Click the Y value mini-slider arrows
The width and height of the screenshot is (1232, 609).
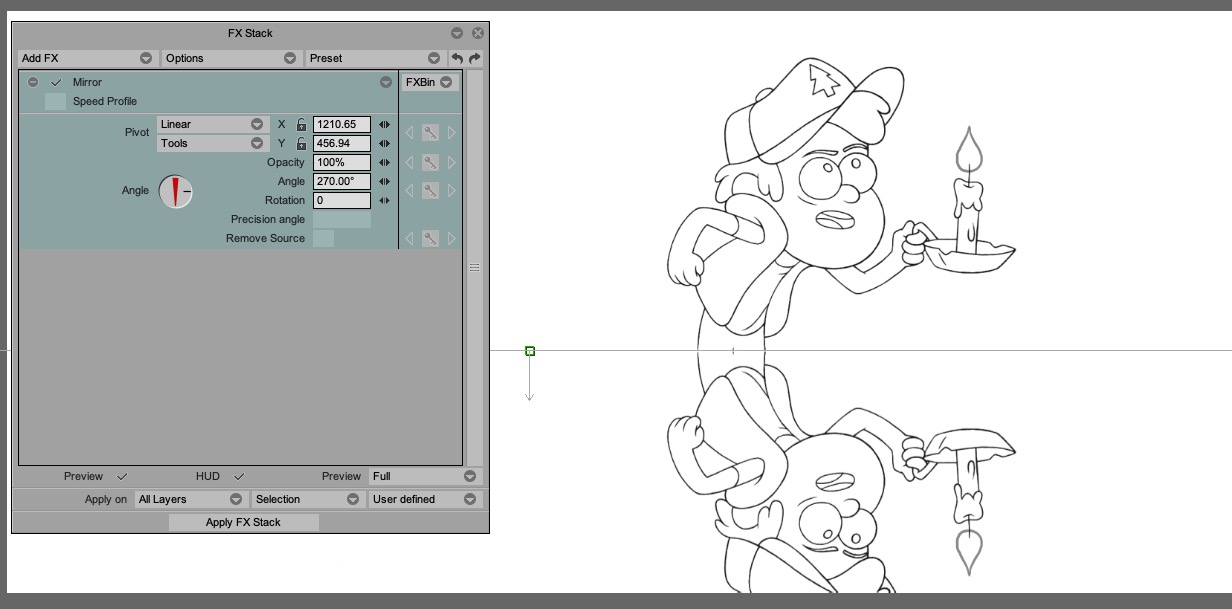384,143
